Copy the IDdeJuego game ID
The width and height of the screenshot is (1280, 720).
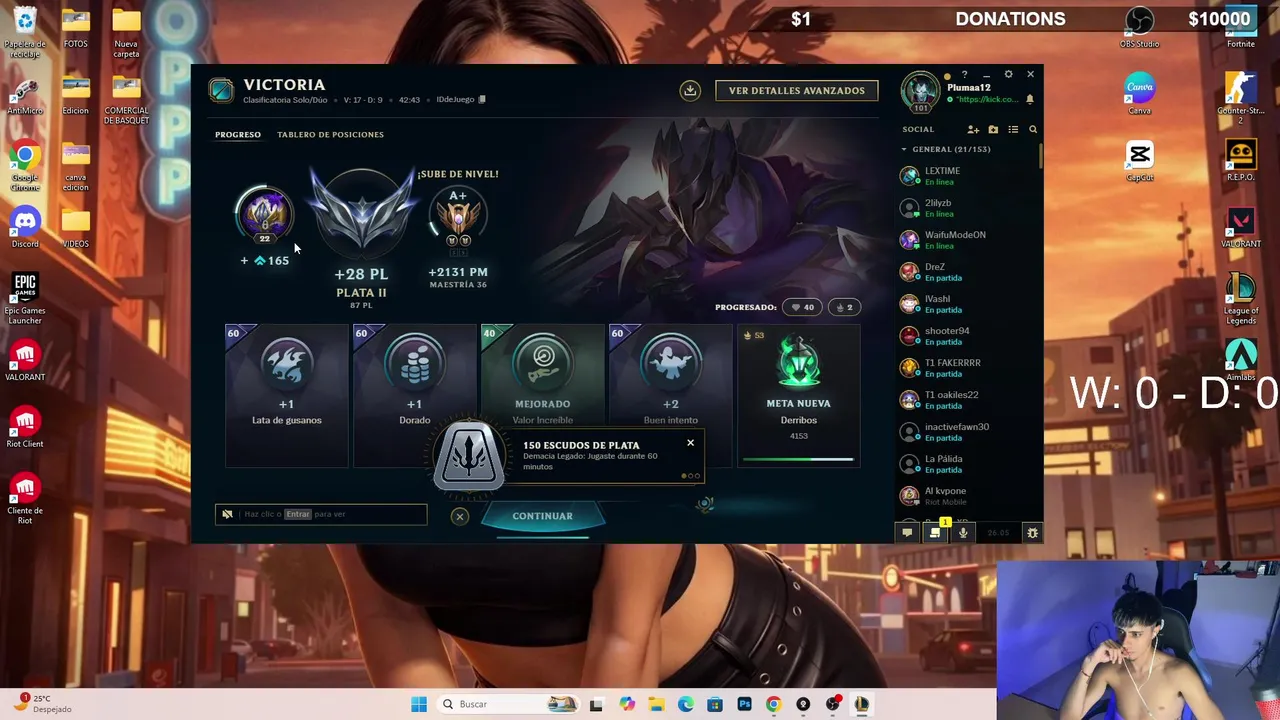(482, 99)
